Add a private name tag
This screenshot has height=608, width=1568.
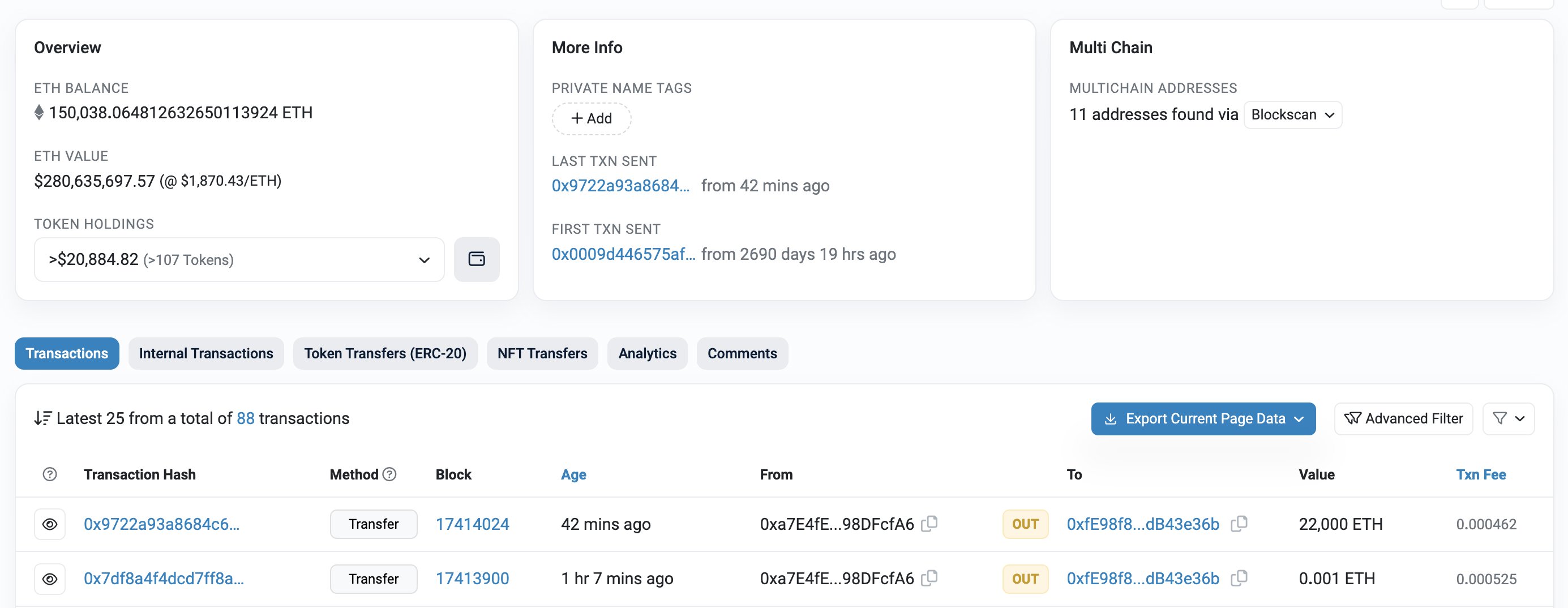(x=591, y=119)
